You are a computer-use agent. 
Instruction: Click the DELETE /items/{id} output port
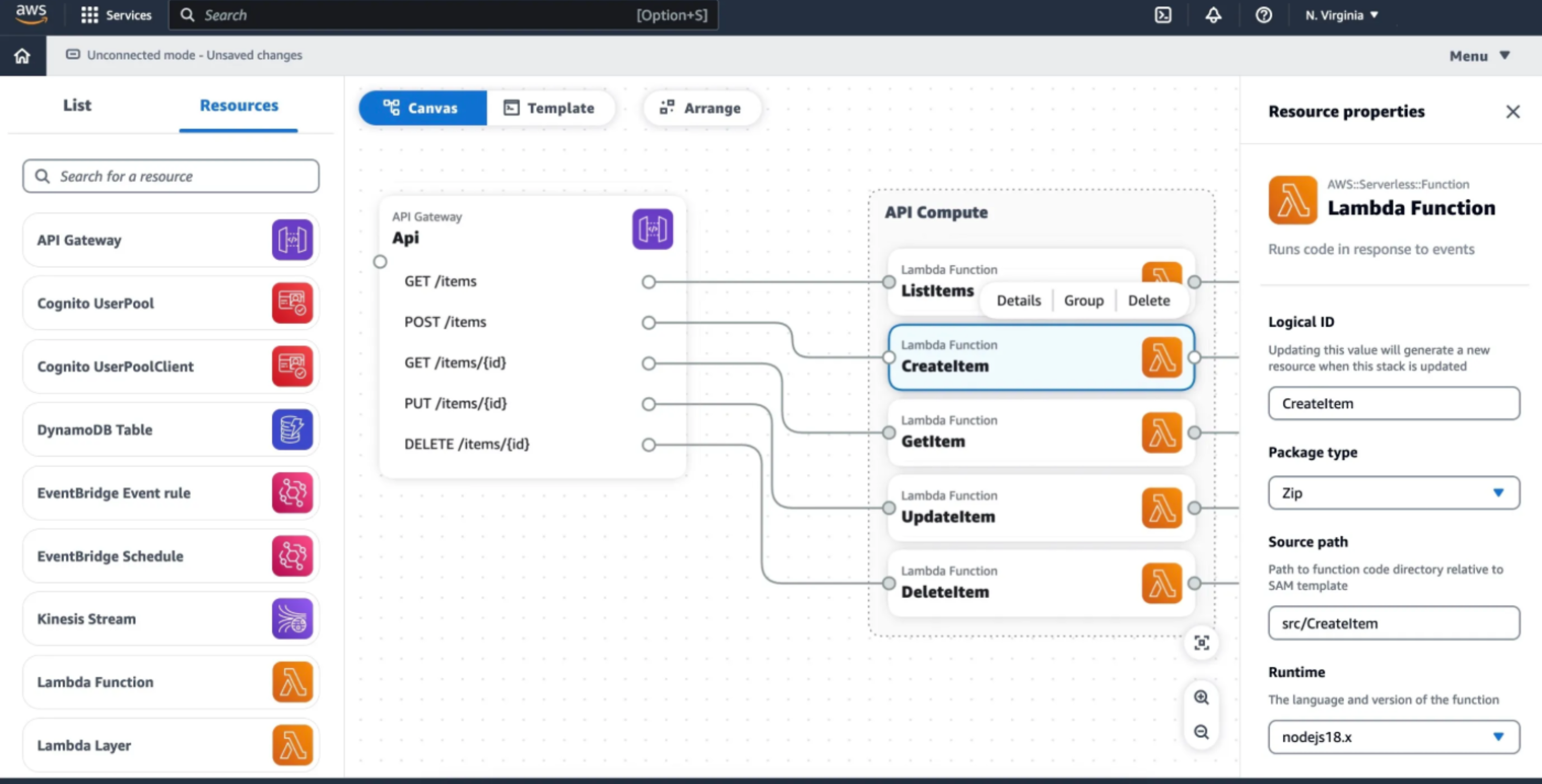point(648,445)
